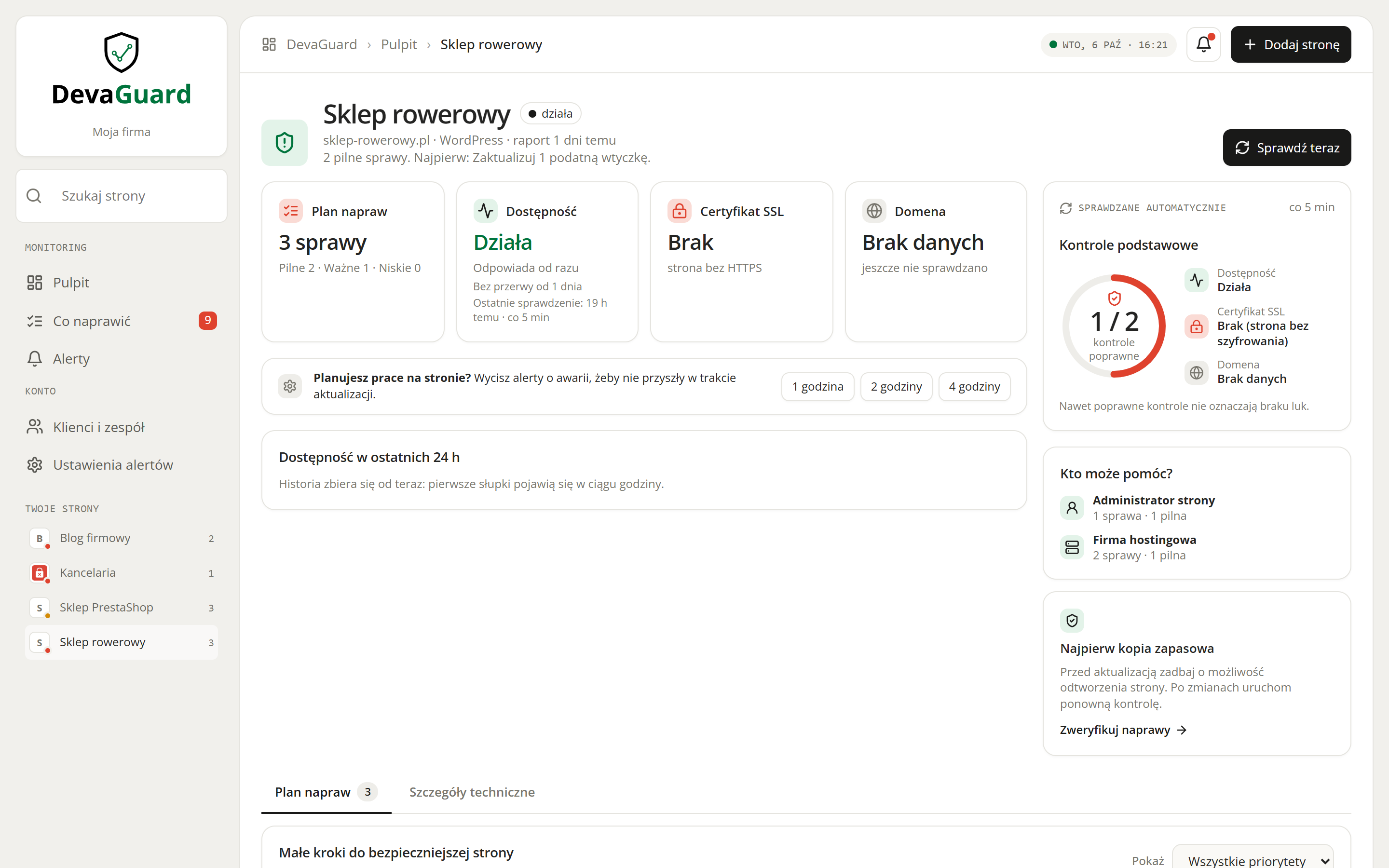This screenshot has width=1389, height=868.
Task: Click the Szukaj strony search field
Action: click(x=121, y=196)
